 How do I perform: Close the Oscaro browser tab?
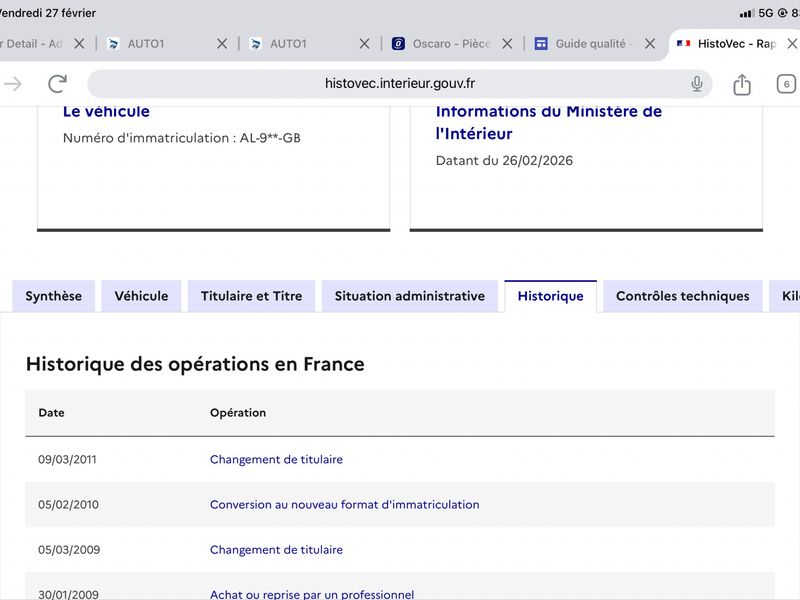click(507, 44)
